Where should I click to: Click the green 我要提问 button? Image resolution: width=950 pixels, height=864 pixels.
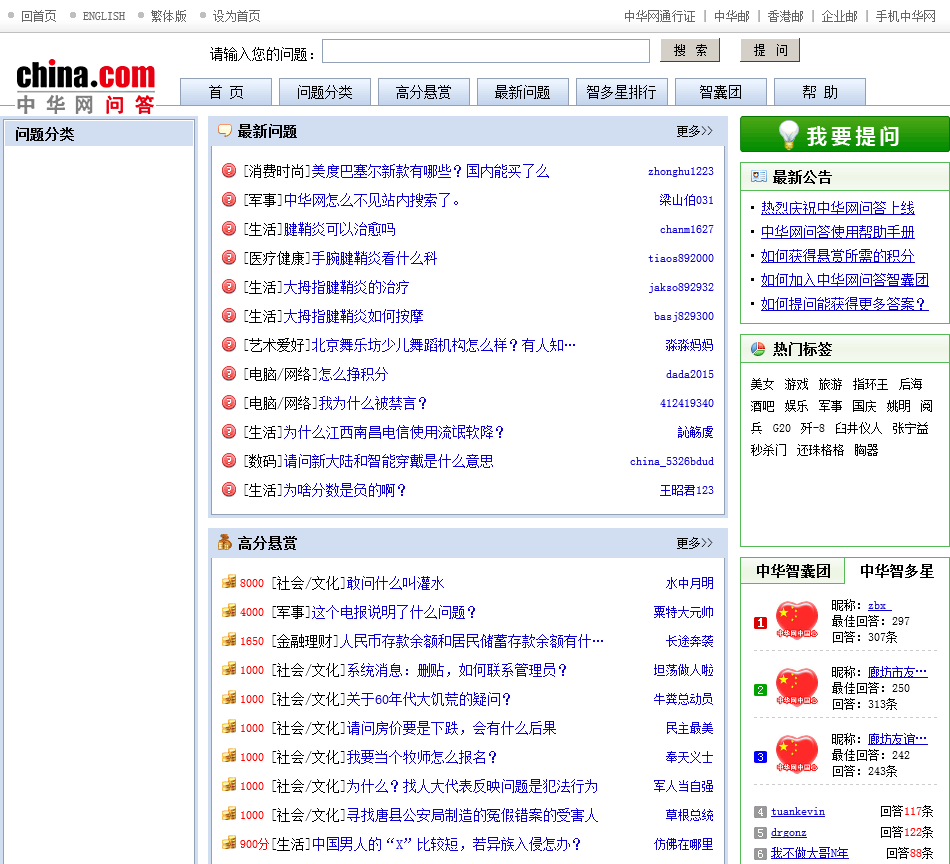coord(845,135)
